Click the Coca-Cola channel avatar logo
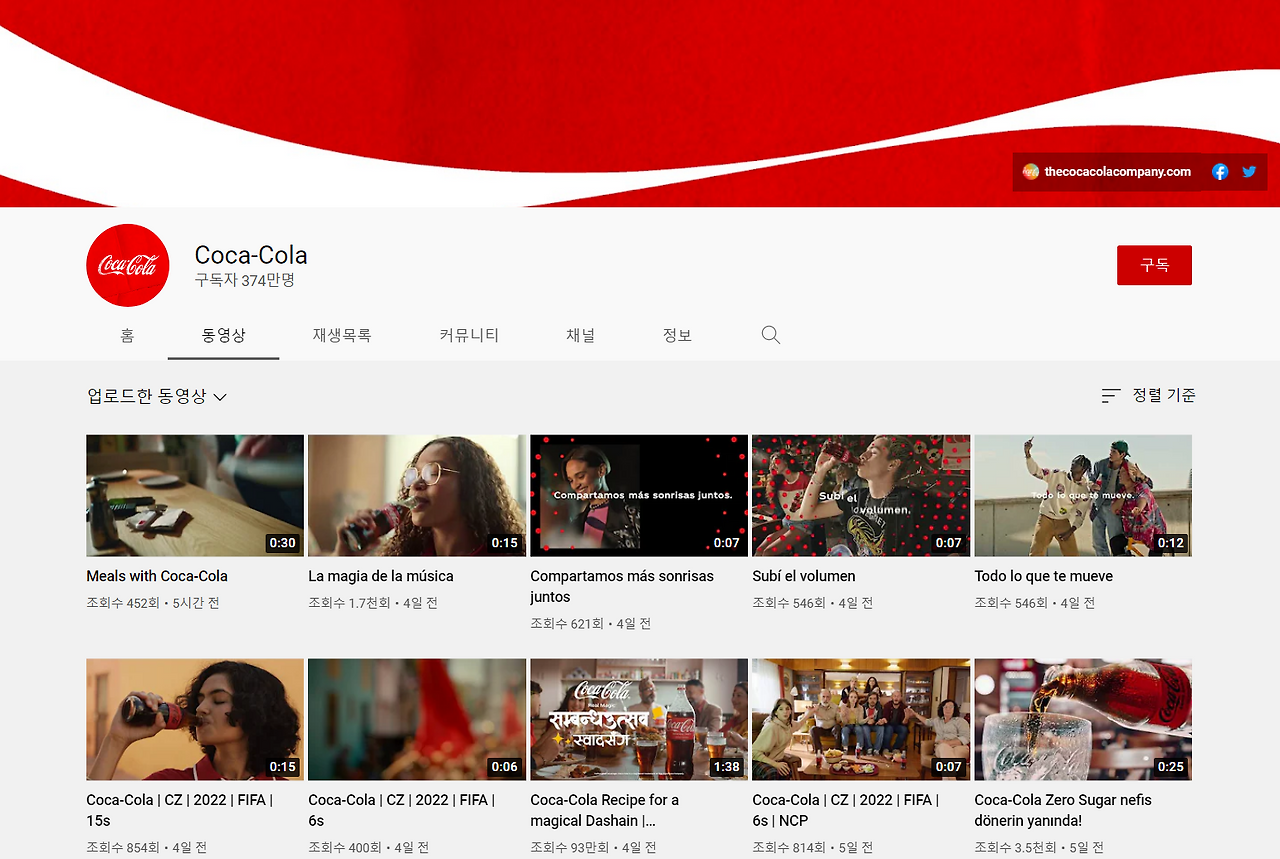 coord(128,265)
